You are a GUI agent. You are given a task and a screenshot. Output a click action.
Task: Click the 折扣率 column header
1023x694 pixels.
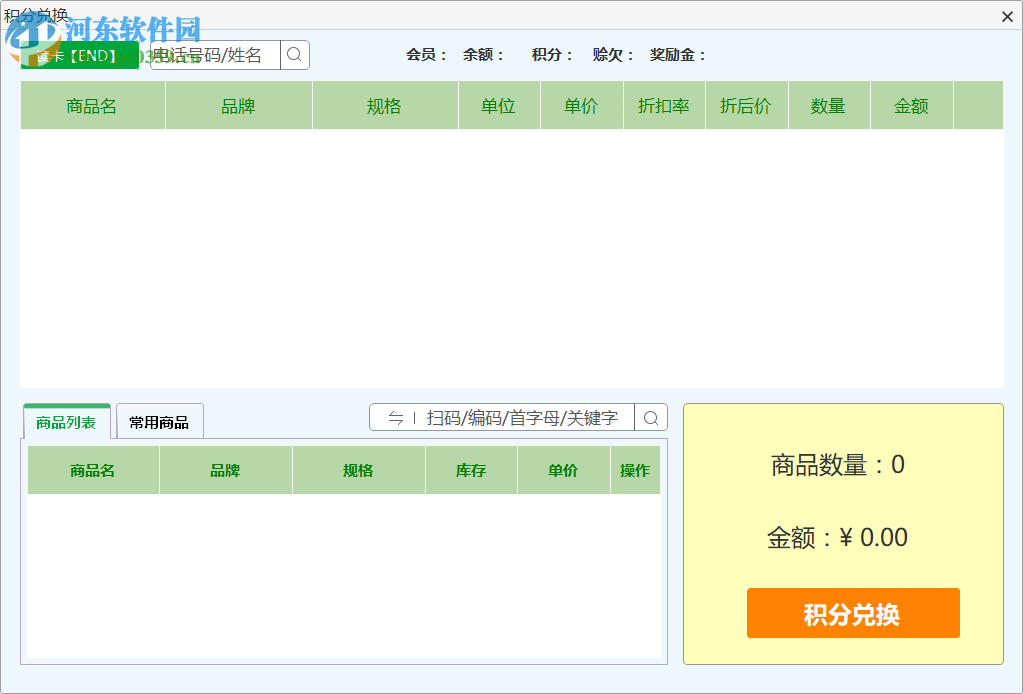click(x=664, y=106)
